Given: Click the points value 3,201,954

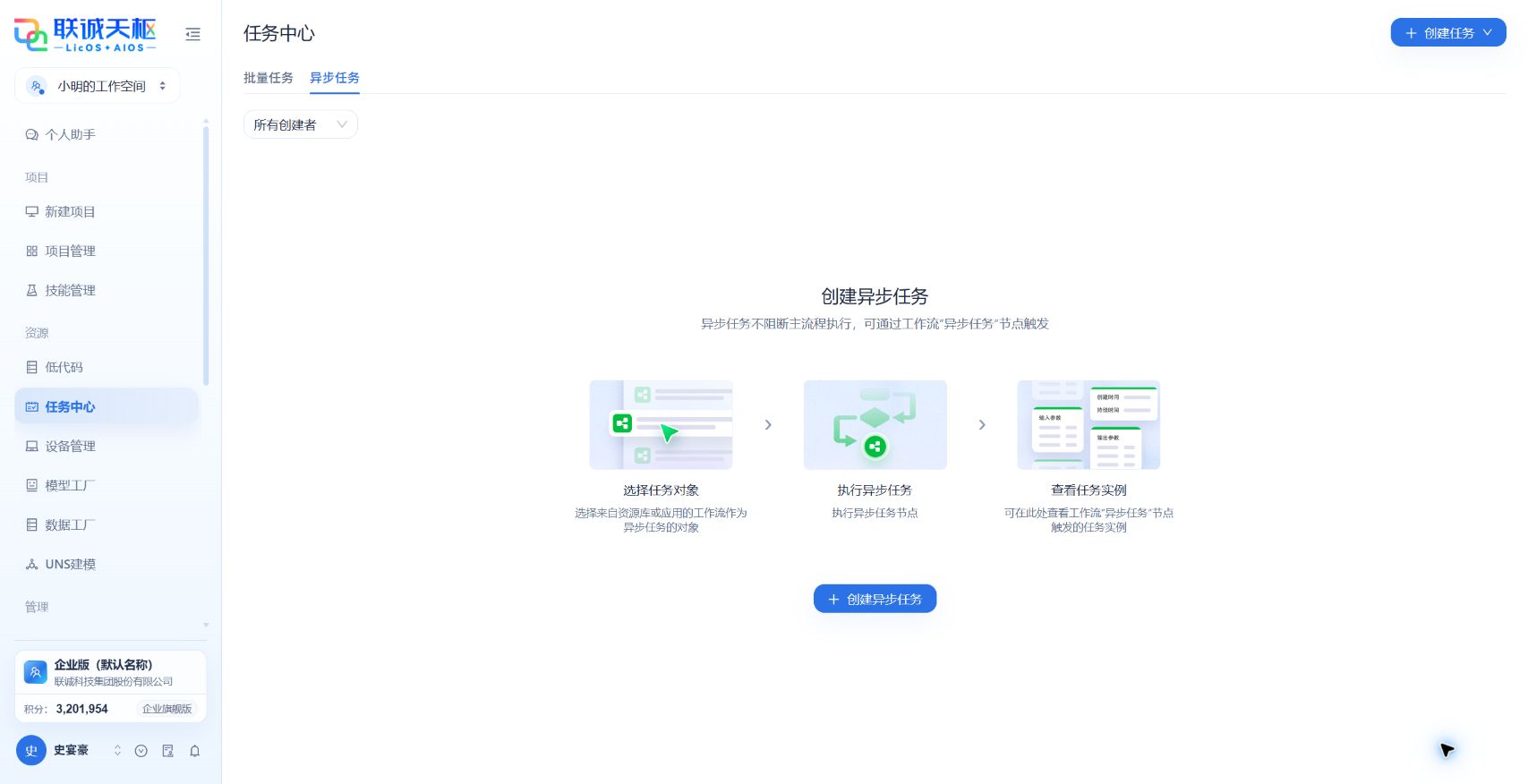Looking at the screenshot, I should pyautogui.click(x=81, y=709).
